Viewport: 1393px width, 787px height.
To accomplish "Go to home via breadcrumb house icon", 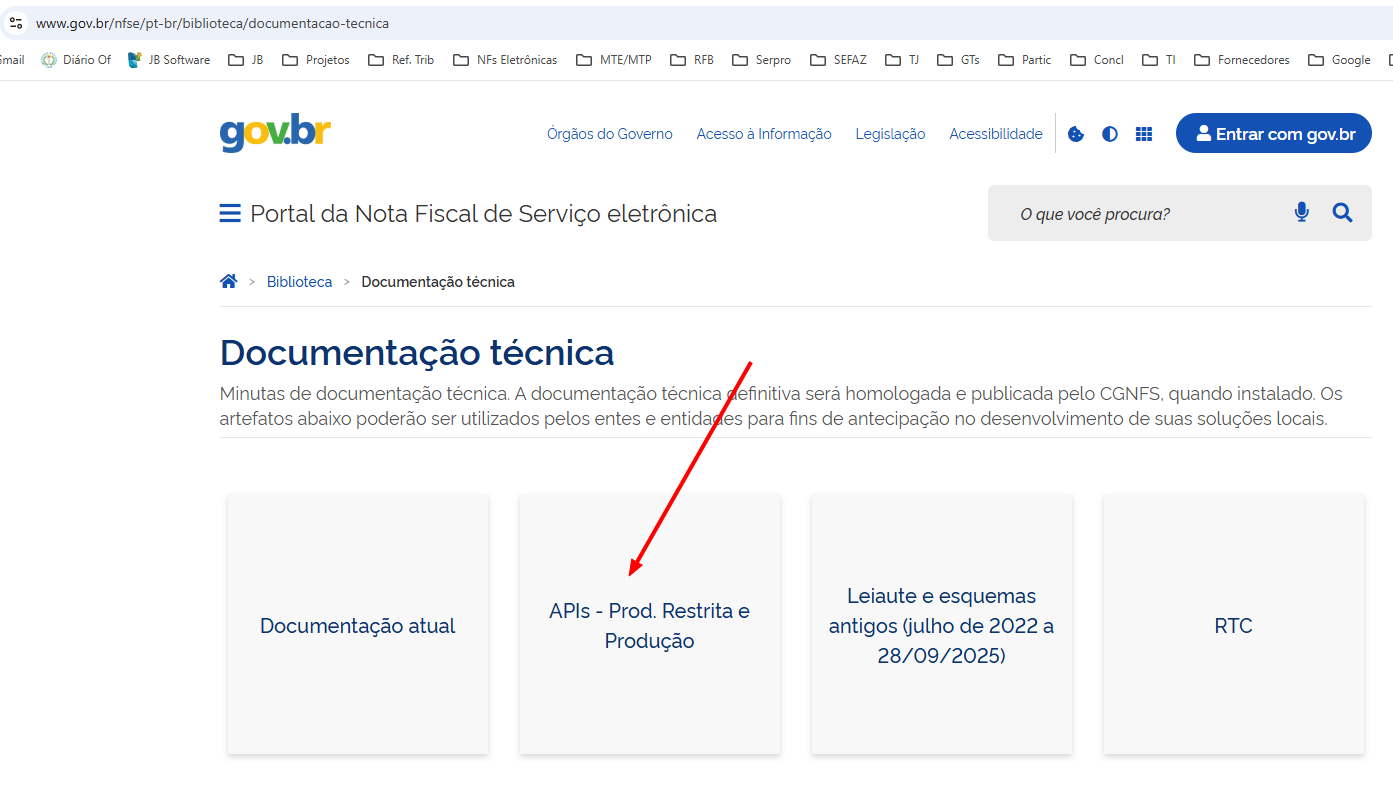I will [x=229, y=282].
